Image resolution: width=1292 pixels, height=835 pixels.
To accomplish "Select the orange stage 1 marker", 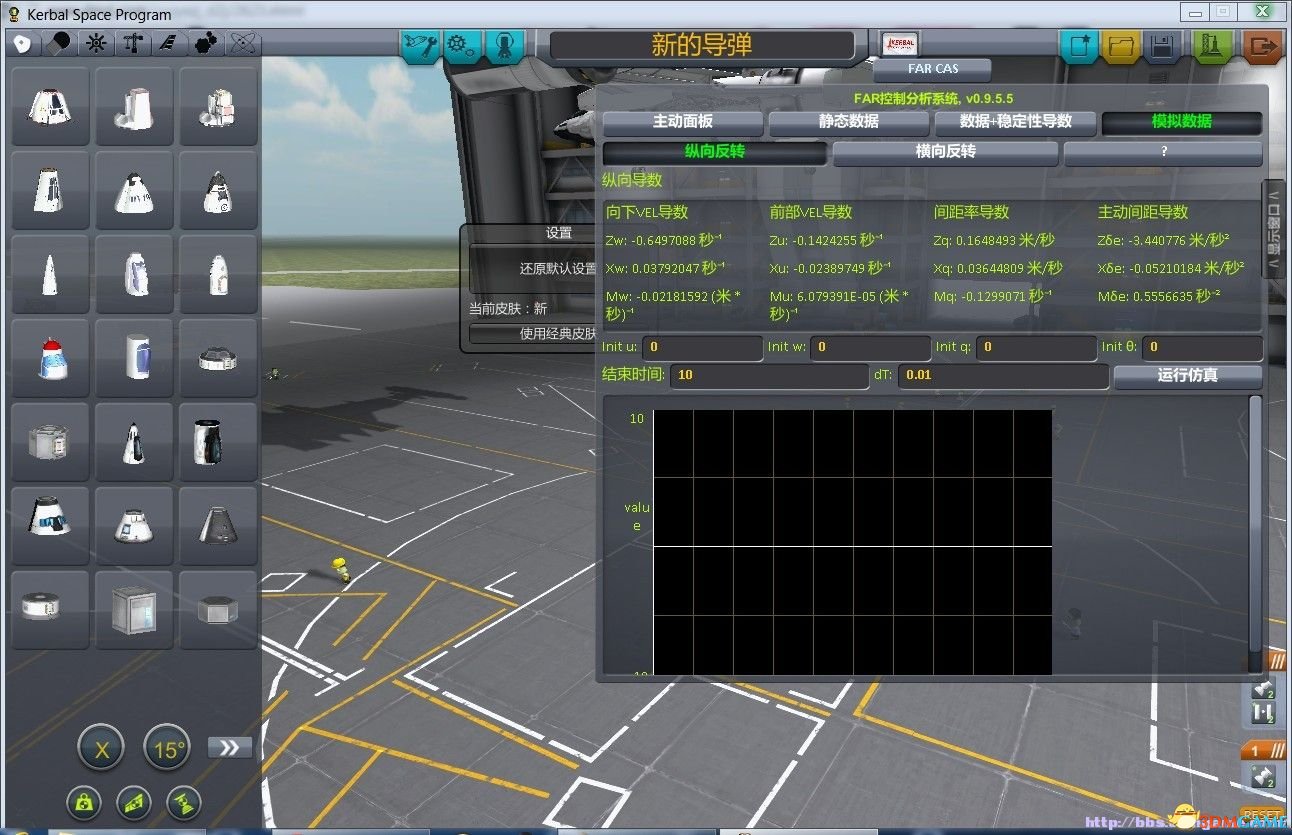I will point(1264,750).
